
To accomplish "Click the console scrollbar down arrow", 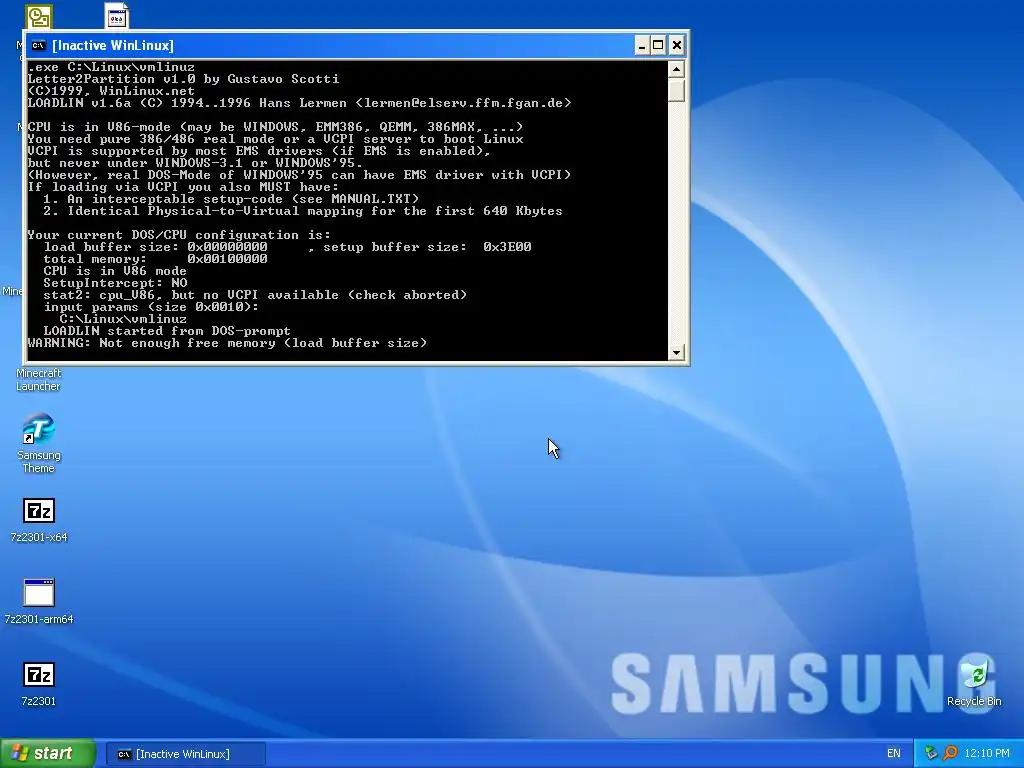I will click(676, 352).
